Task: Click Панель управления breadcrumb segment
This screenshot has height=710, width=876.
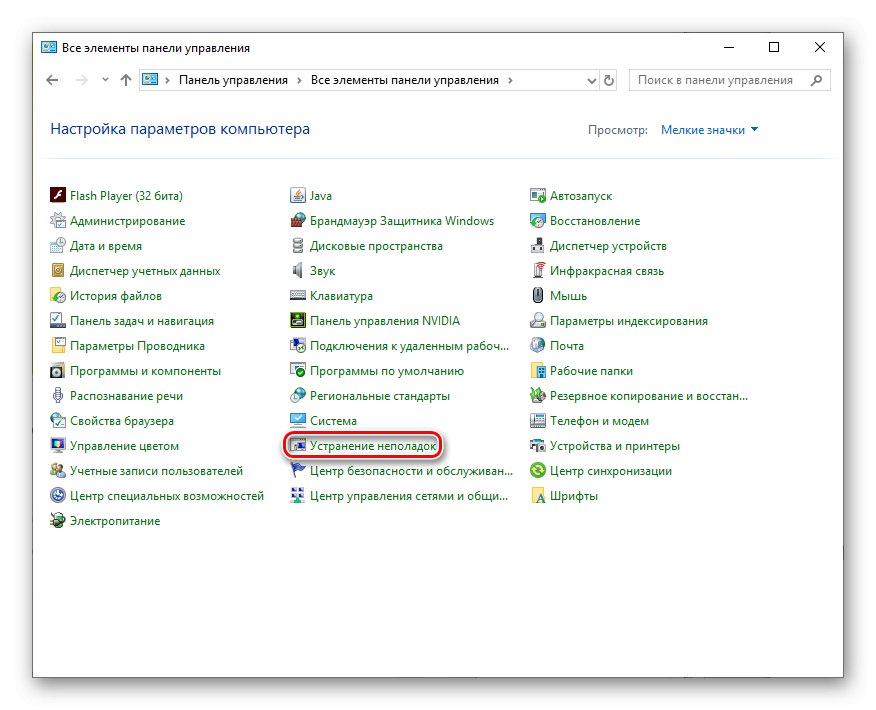Action: [x=233, y=80]
